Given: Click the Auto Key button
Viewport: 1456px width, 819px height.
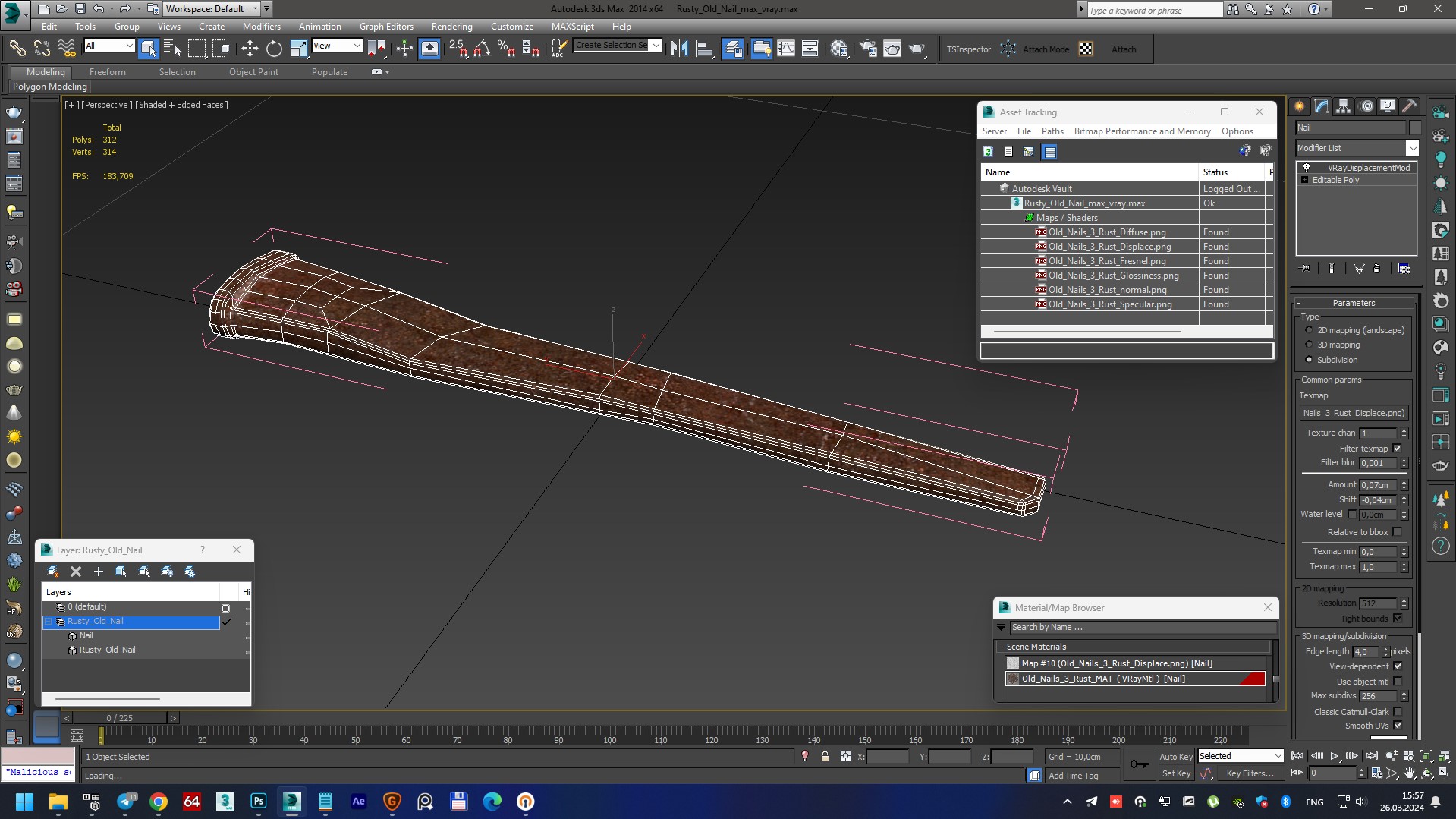Looking at the screenshot, I should coord(1175,756).
